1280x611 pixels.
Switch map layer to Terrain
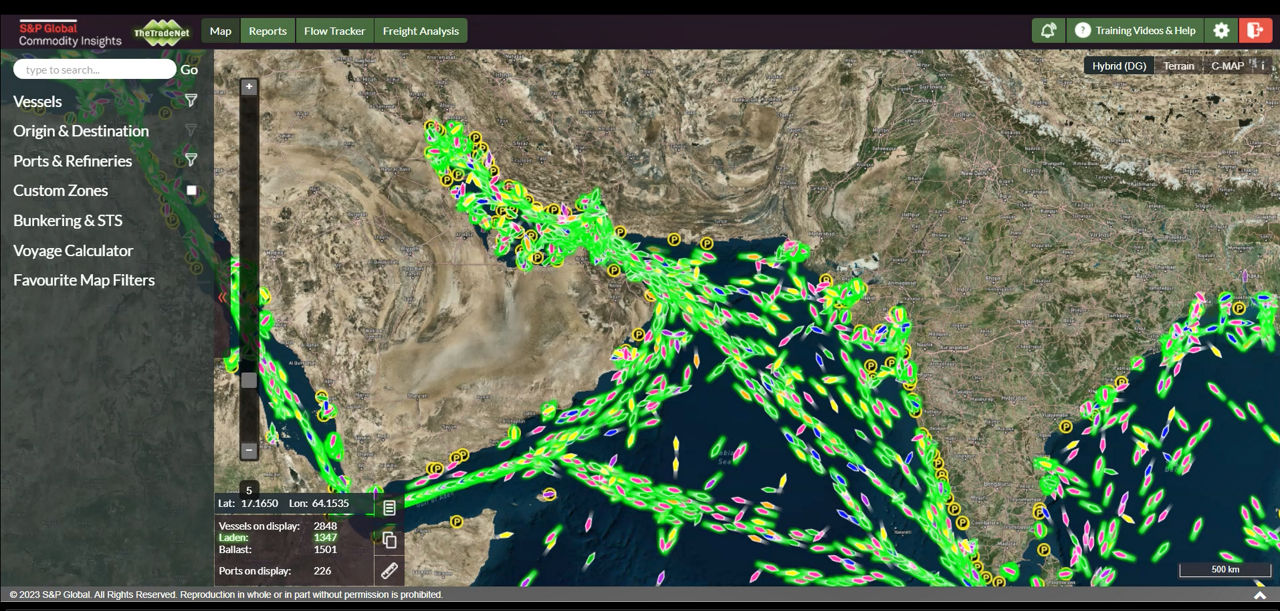1178,66
